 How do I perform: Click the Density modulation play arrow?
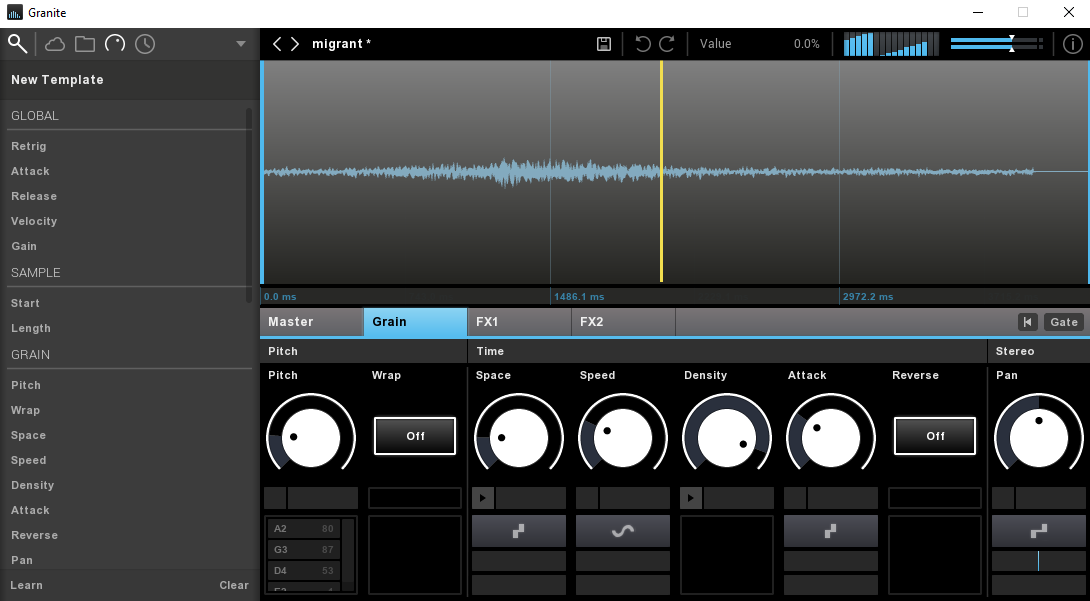click(x=691, y=498)
